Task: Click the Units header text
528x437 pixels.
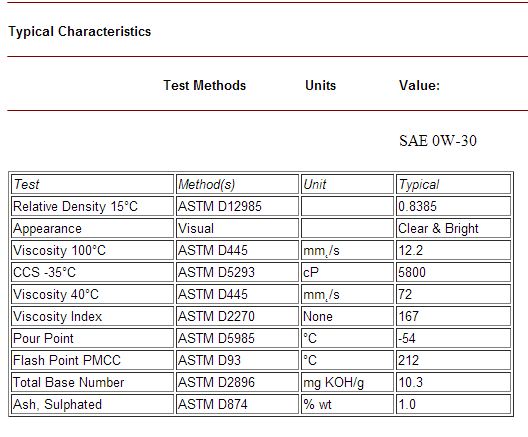Action: (x=320, y=85)
